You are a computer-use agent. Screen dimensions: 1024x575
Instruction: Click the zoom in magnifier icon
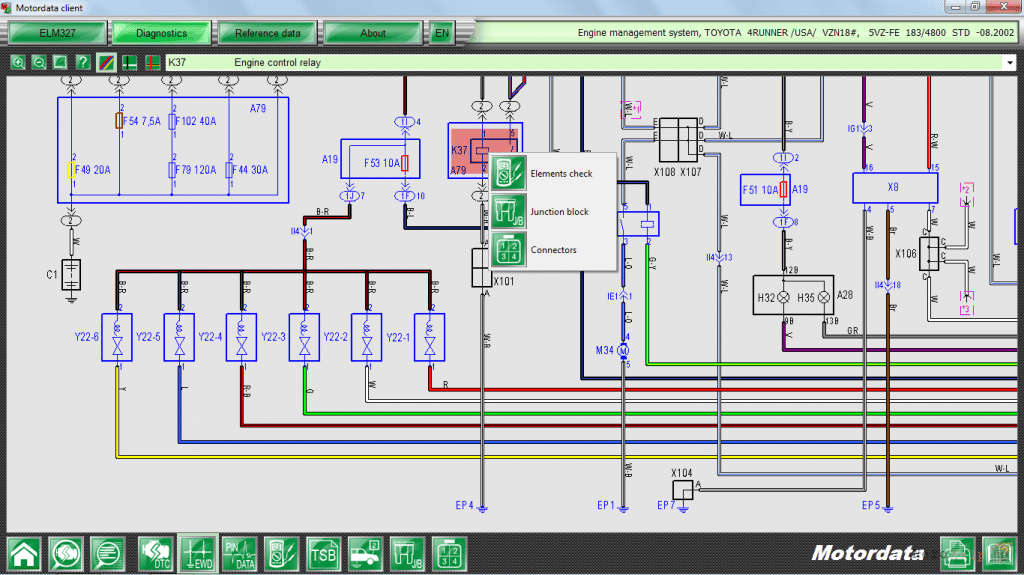[18, 63]
